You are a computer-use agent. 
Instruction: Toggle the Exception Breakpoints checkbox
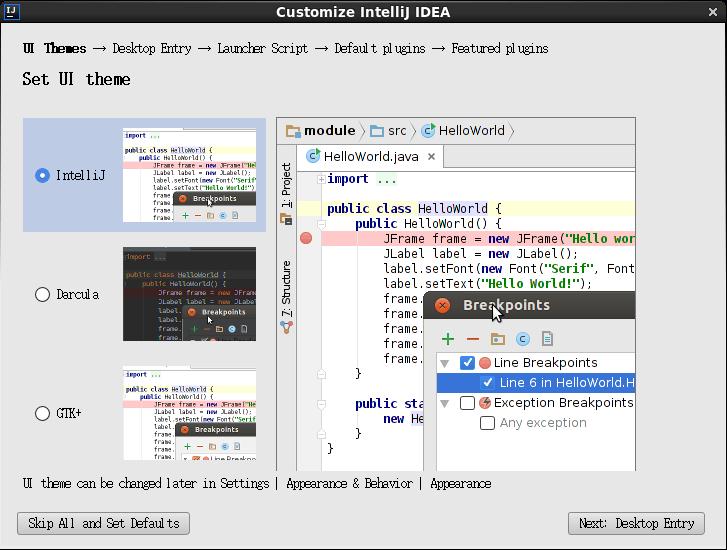point(467,403)
